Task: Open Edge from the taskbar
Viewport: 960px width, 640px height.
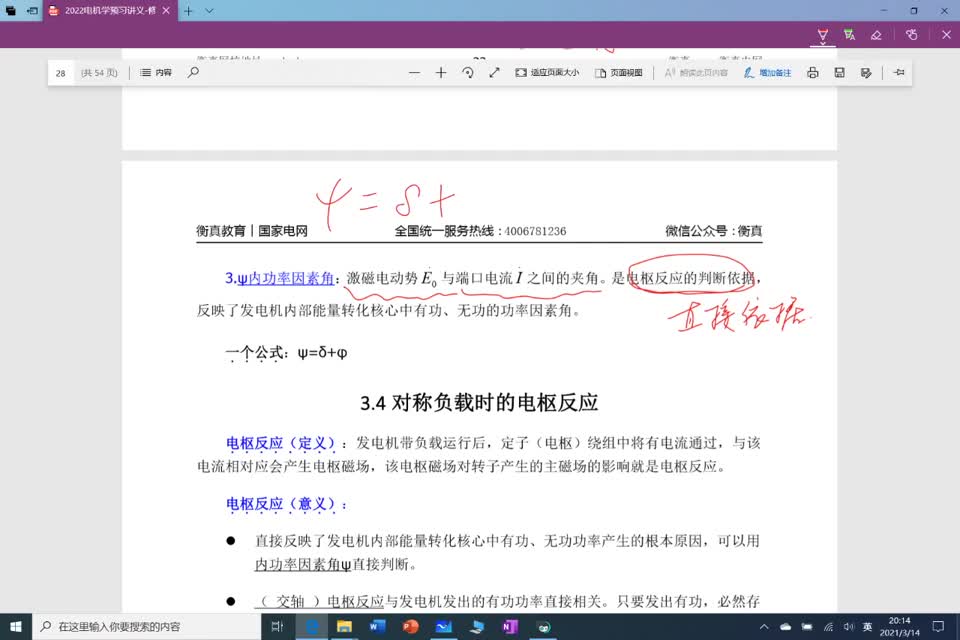Action: [312, 627]
